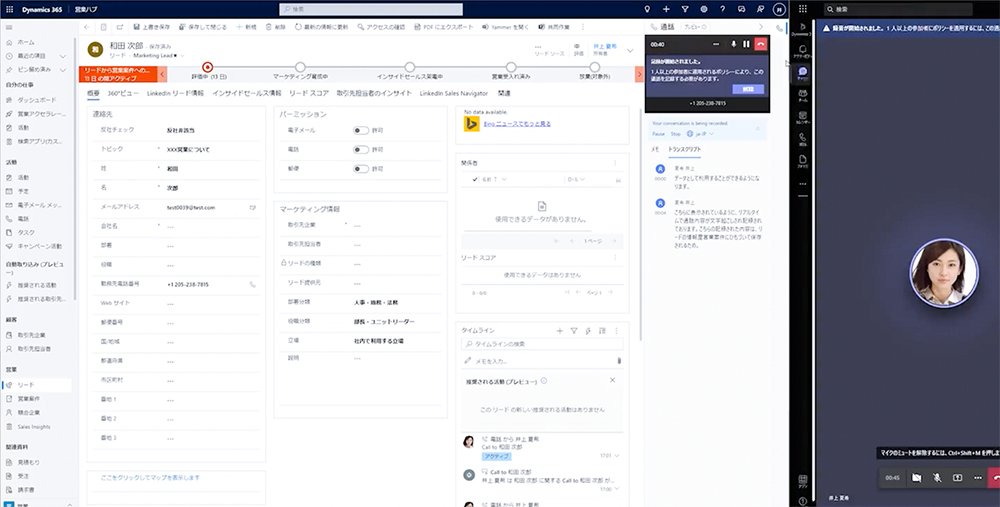Open the Teams Chat icon
Screen dimensions: 1000x507
point(803,73)
